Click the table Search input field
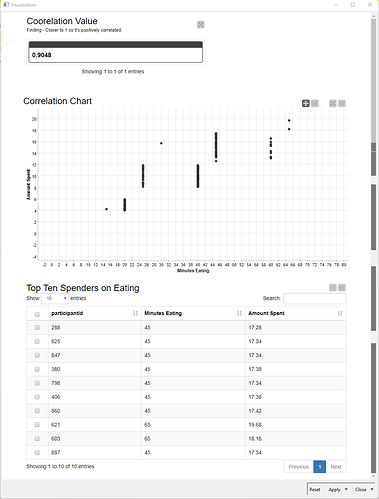This screenshot has height=499, width=379. point(315,298)
